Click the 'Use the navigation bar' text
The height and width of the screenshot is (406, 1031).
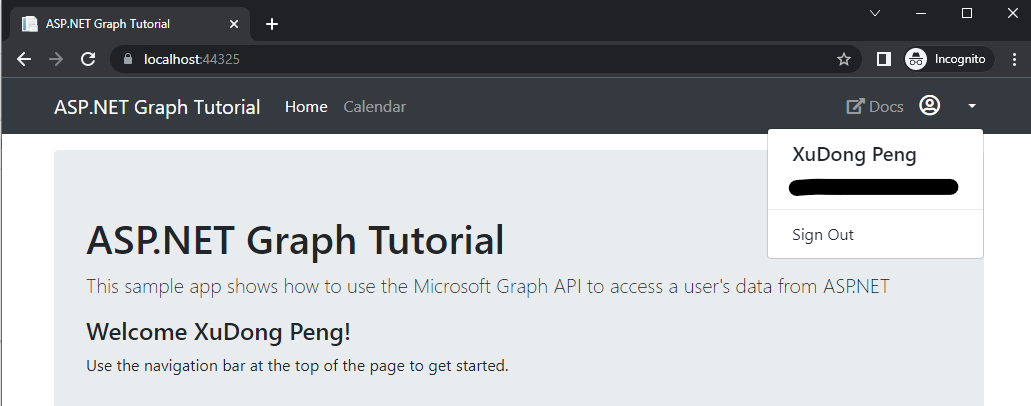[x=297, y=366]
